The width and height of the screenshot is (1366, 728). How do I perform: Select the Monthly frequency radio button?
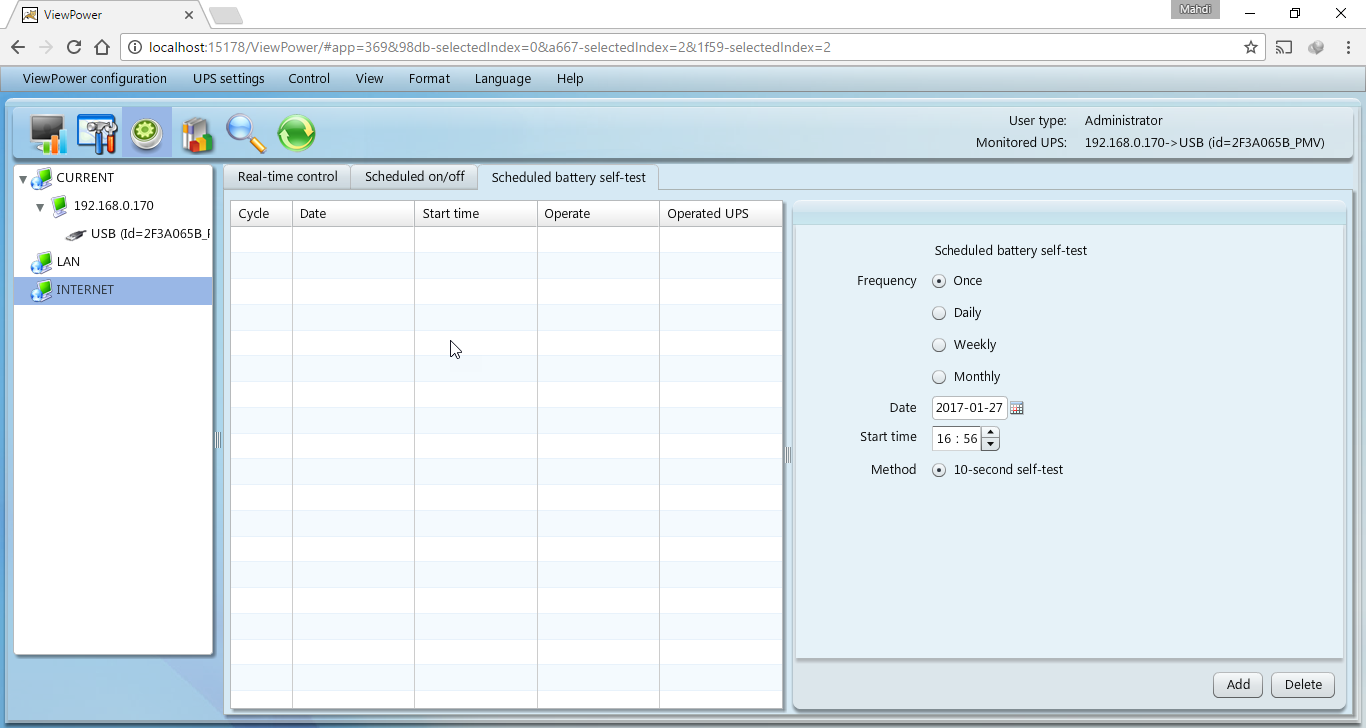[939, 377]
